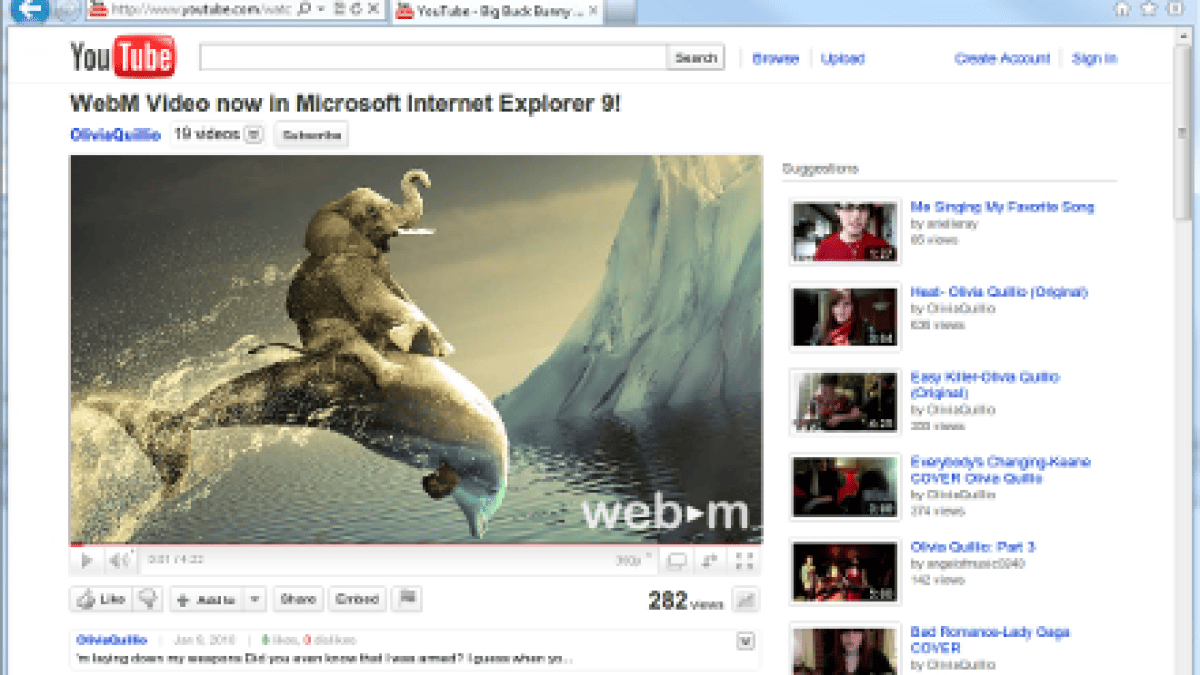1200x675 pixels.
Task: Click the Share button
Action: 298,599
